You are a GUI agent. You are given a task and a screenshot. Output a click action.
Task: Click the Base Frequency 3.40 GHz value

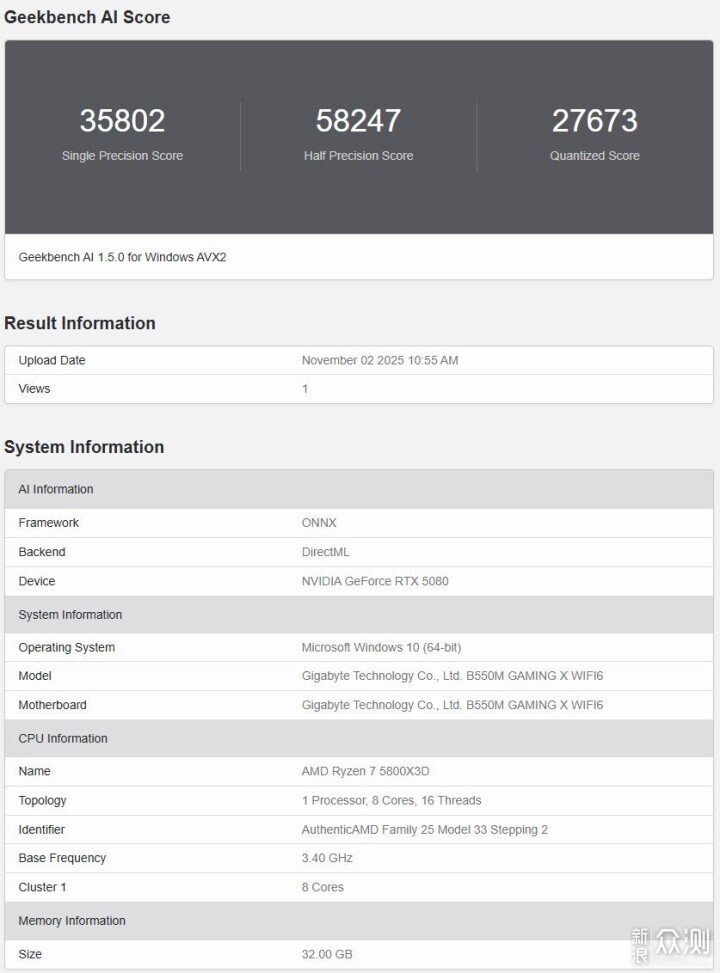pyautogui.click(x=327, y=858)
